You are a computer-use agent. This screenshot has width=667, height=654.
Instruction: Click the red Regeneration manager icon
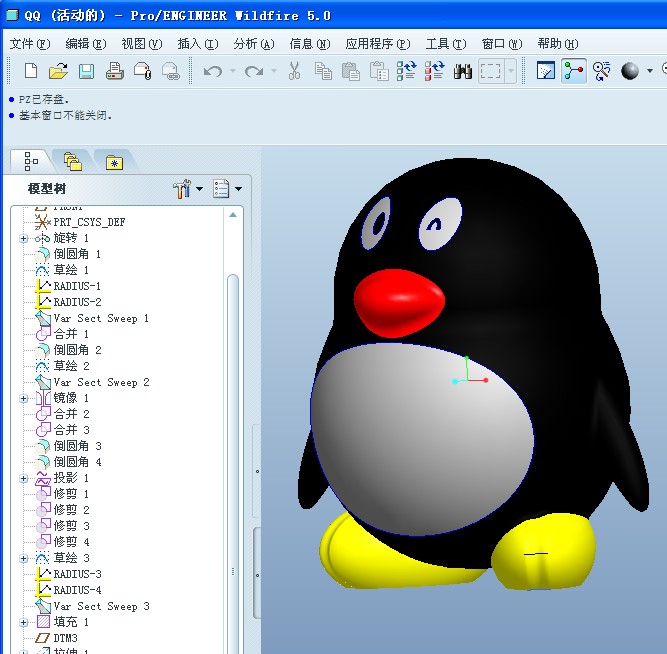(434, 71)
